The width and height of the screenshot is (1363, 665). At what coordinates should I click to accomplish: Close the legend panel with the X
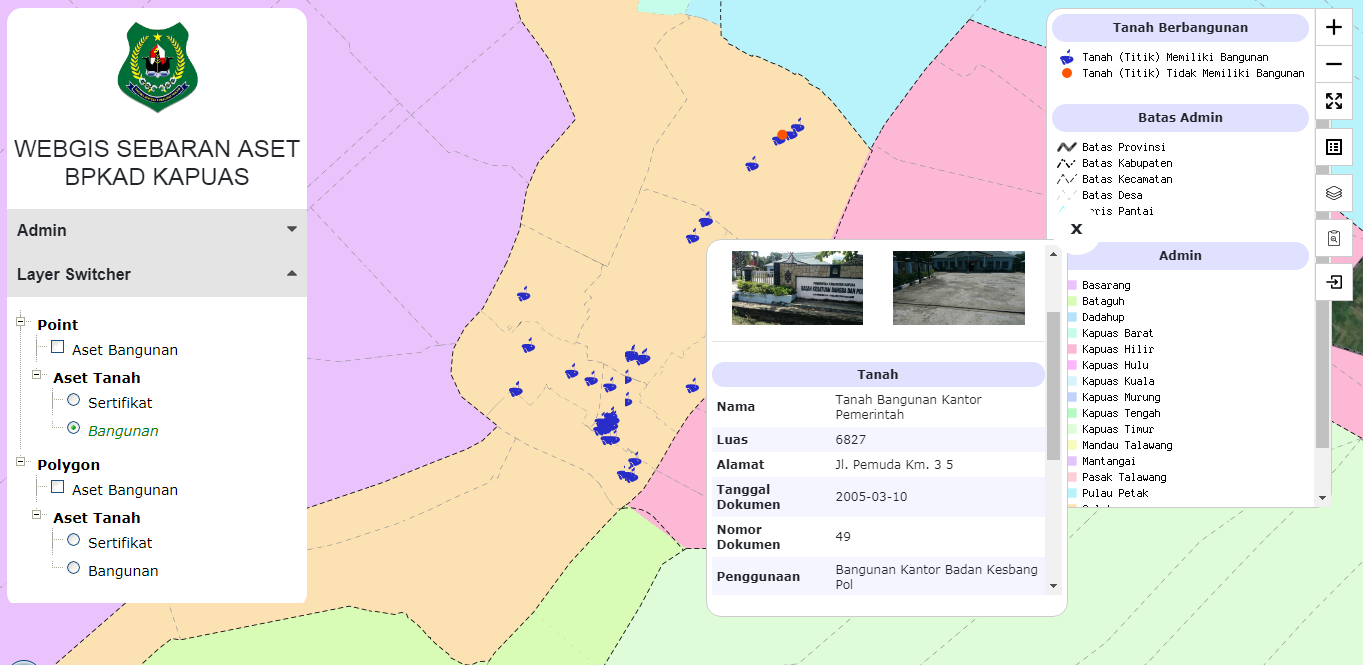point(1075,228)
